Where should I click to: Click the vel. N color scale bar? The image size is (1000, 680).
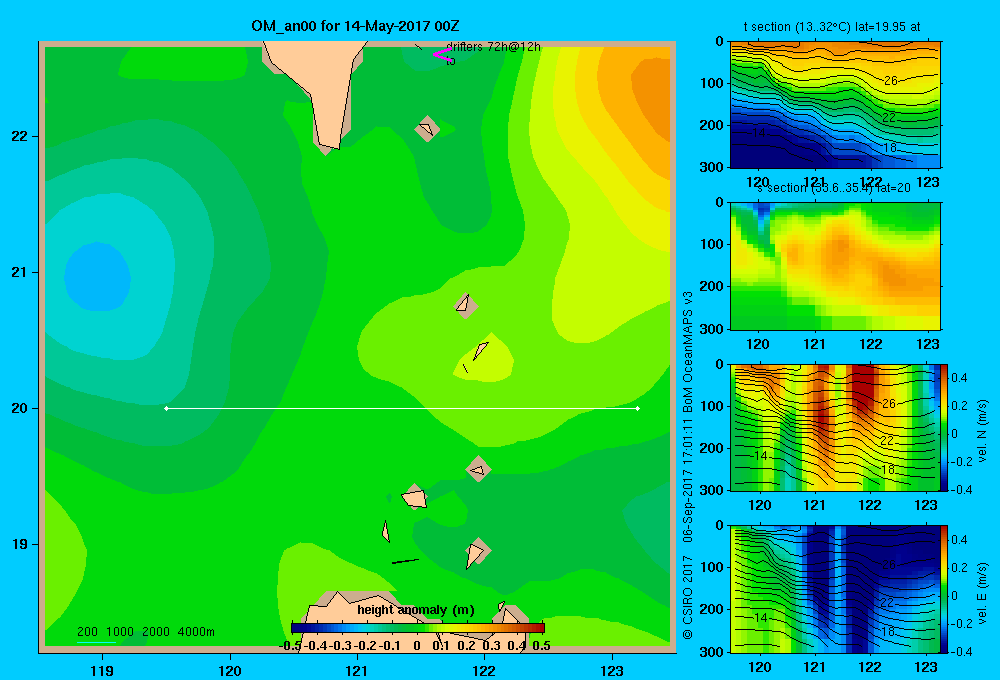coord(945,427)
